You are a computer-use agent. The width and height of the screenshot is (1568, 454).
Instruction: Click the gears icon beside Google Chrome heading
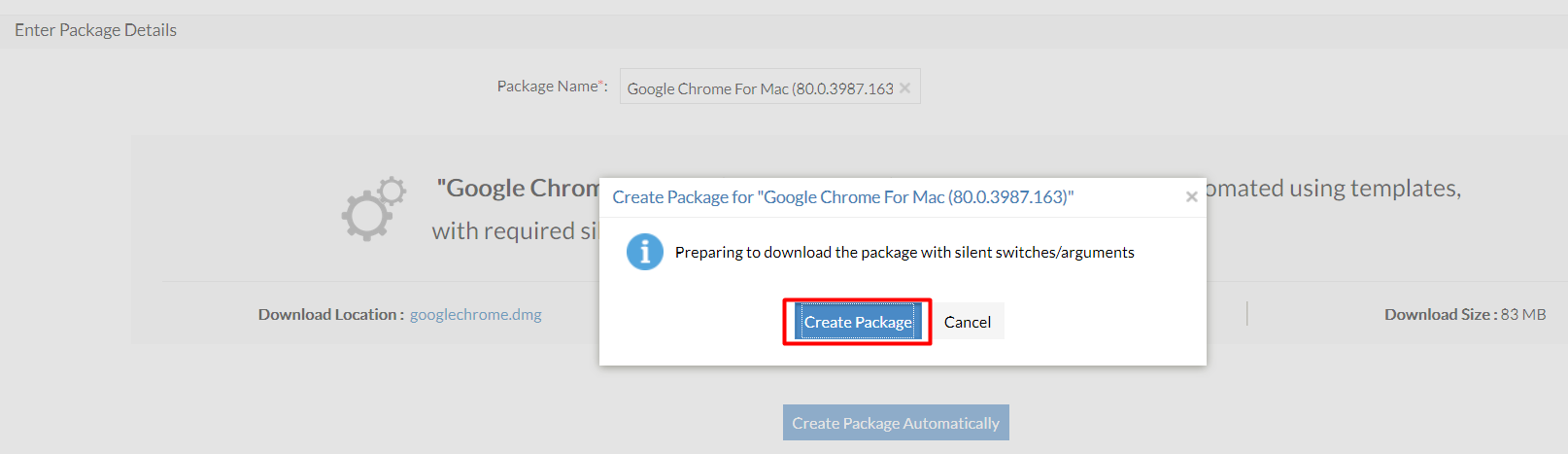(x=374, y=208)
